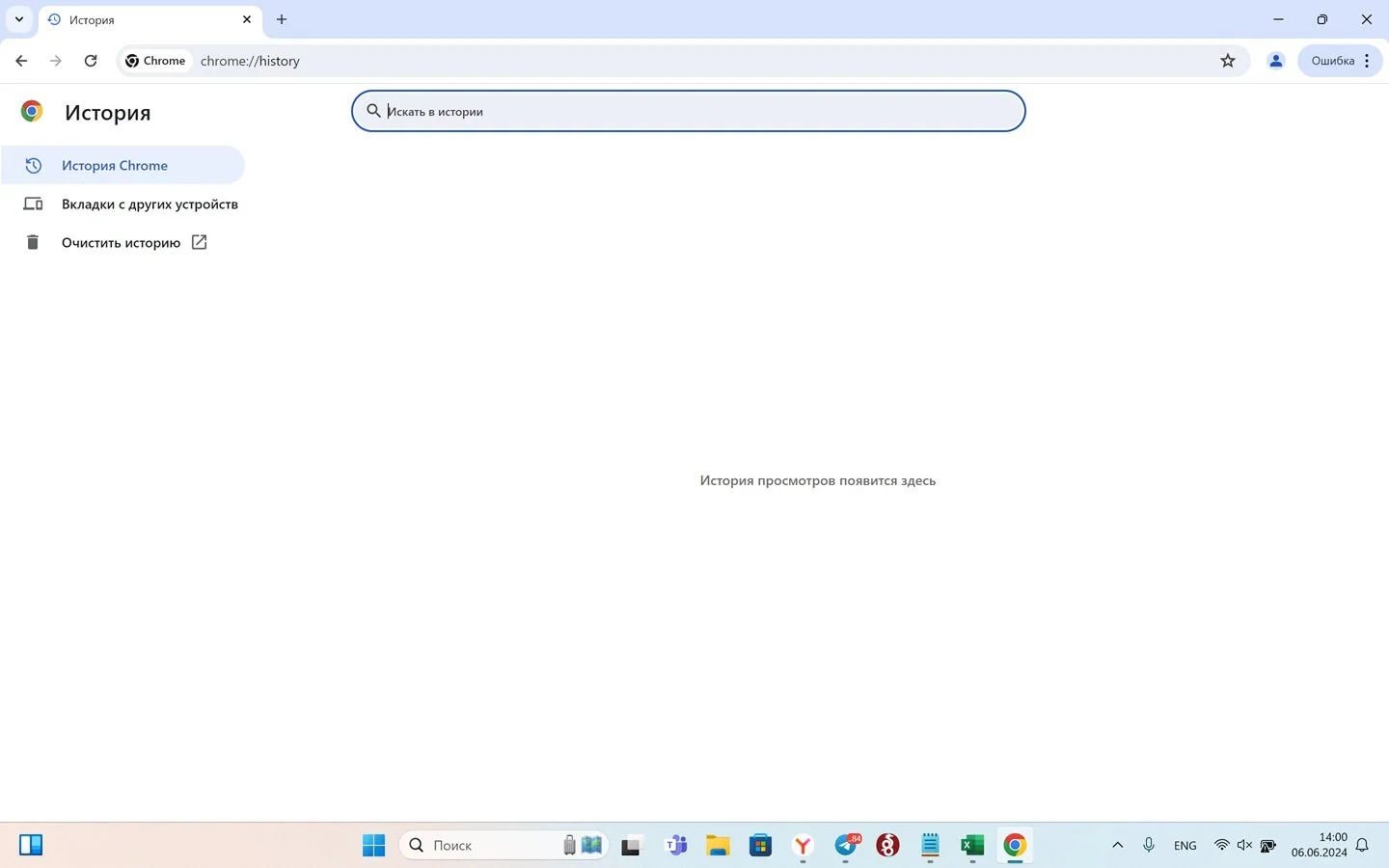1389x868 pixels.
Task: Click the magnifier icon in history search
Action: coord(373,111)
